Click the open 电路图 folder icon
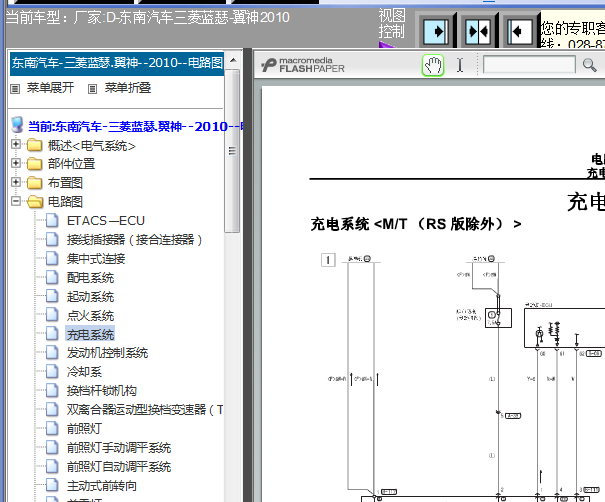The image size is (605, 502). coord(35,201)
